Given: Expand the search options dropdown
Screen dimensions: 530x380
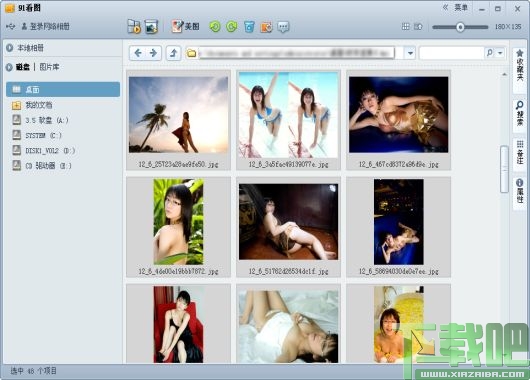Looking at the screenshot, I should coord(500,53).
